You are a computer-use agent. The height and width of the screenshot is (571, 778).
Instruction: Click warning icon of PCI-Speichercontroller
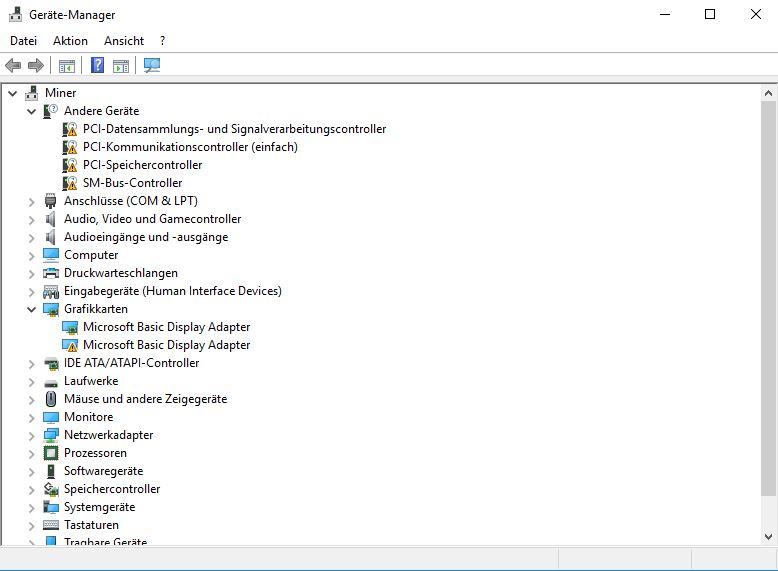click(70, 165)
